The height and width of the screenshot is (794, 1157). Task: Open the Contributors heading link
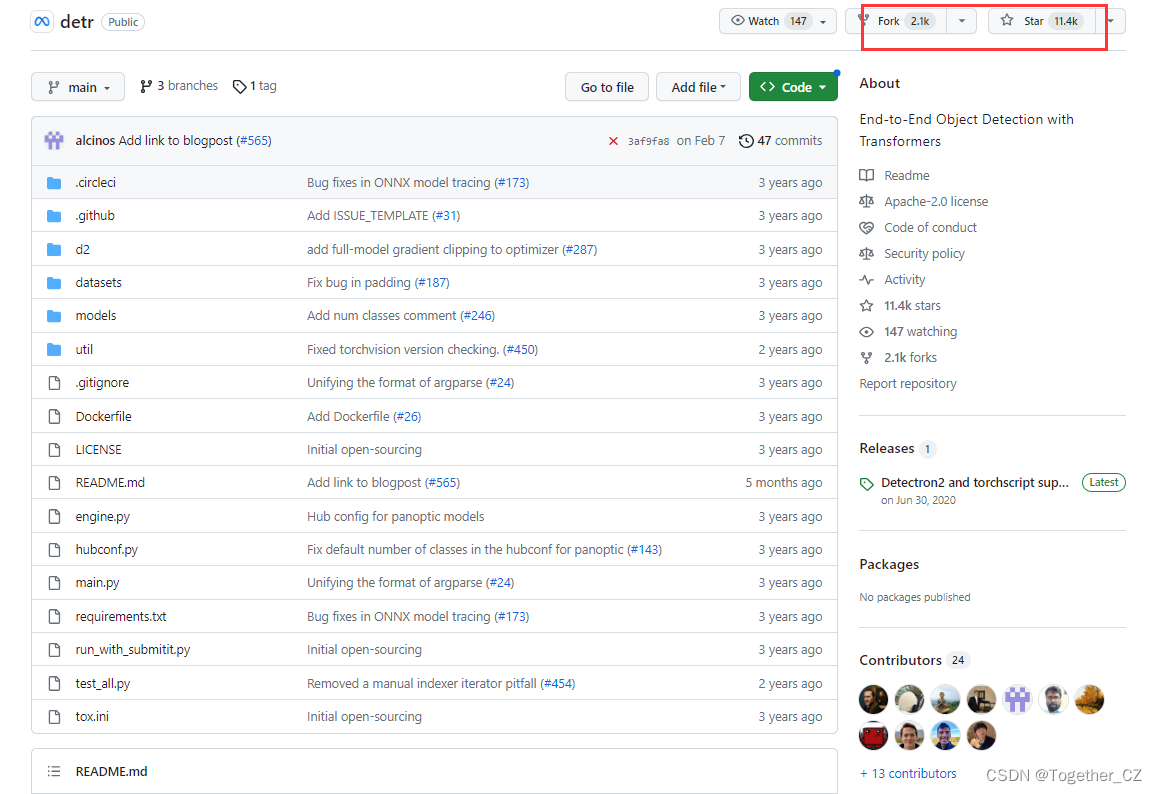(900, 660)
